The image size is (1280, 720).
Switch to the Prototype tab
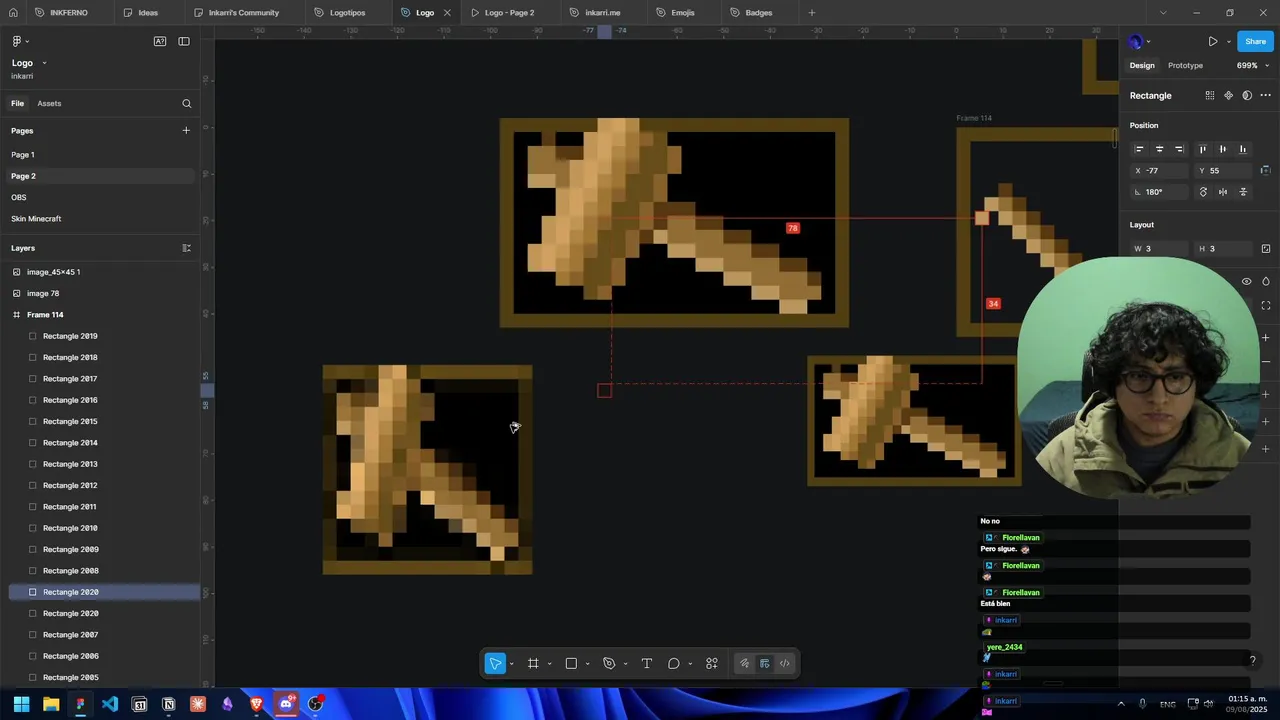[x=1185, y=66]
